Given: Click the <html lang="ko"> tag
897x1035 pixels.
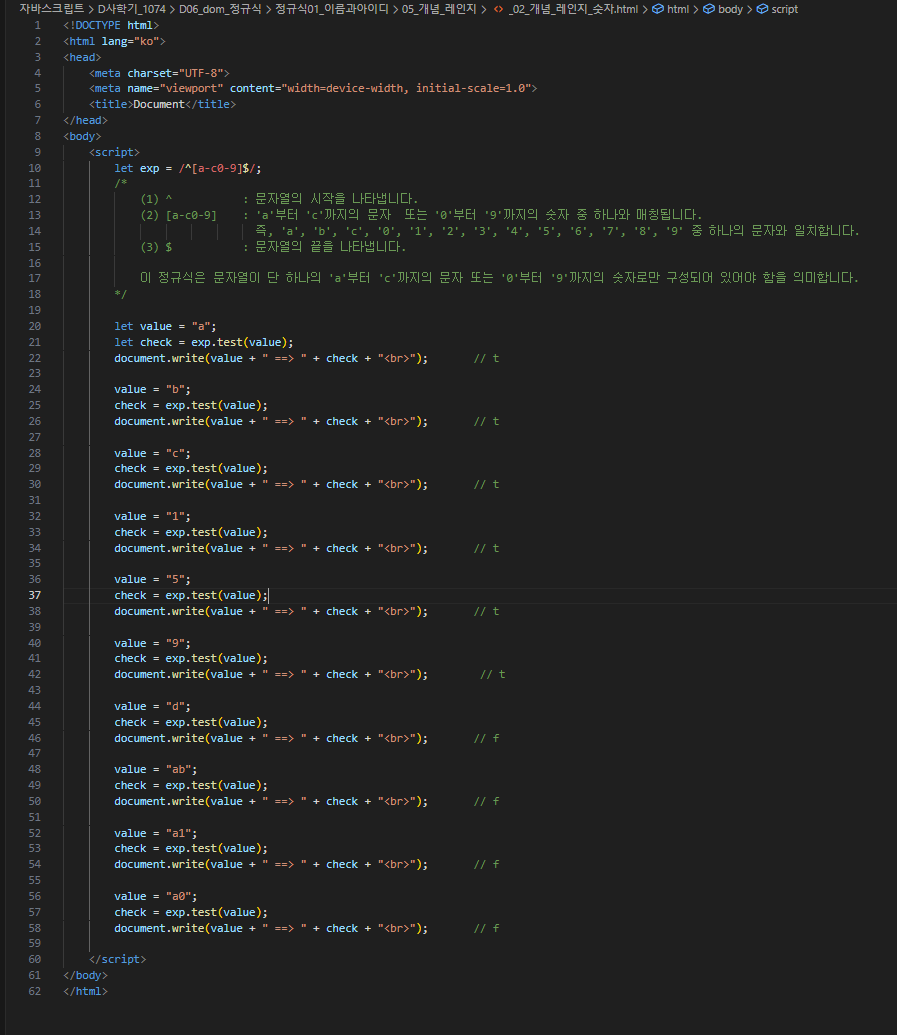Looking at the screenshot, I should [114, 41].
